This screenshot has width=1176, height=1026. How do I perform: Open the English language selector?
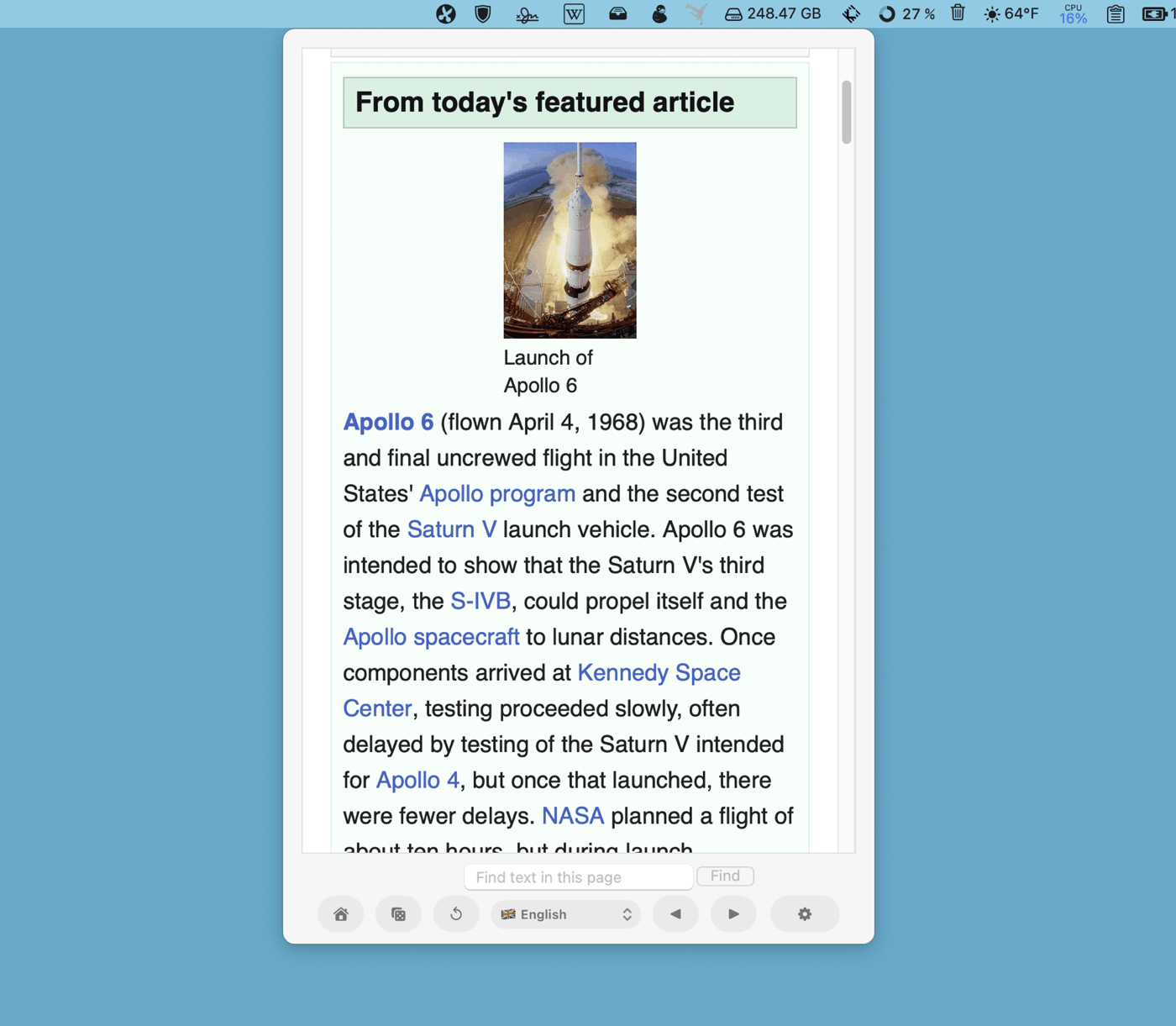click(566, 913)
